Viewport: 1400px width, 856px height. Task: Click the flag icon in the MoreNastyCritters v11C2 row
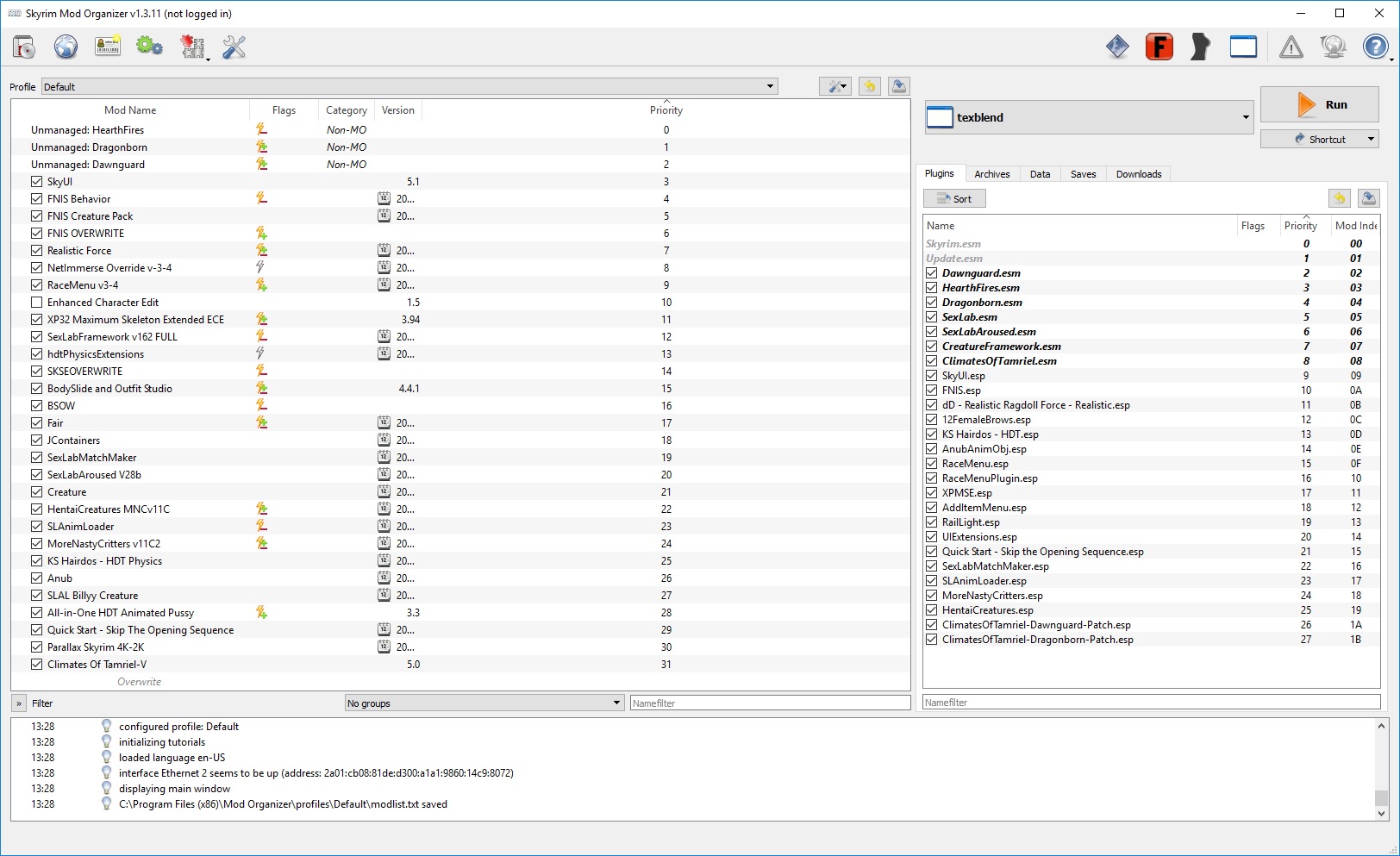click(x=261, y=543)
